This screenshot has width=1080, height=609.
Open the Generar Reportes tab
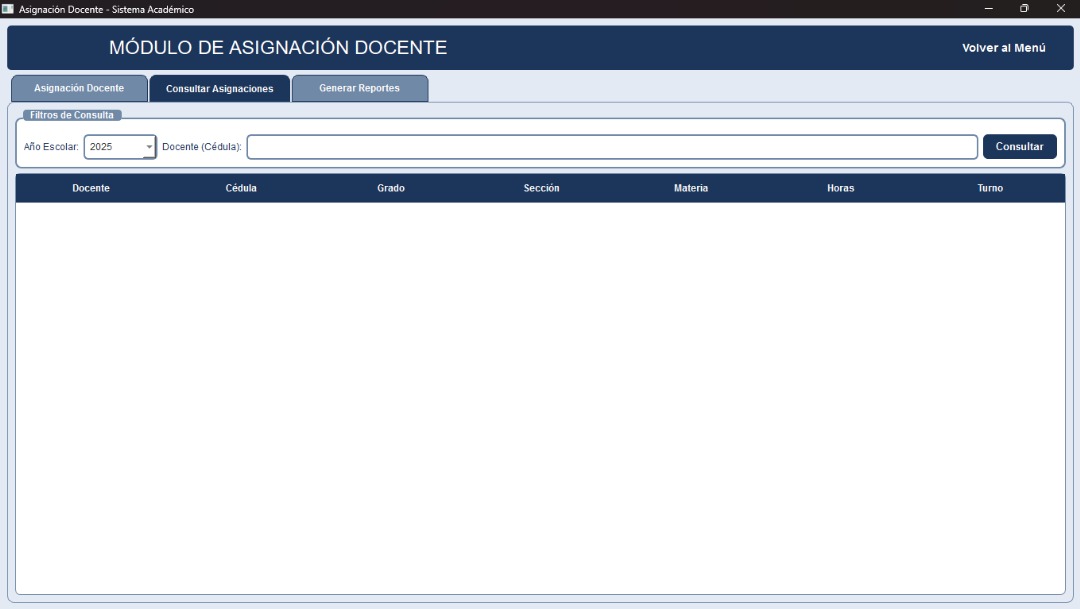[x=359, y=88]
